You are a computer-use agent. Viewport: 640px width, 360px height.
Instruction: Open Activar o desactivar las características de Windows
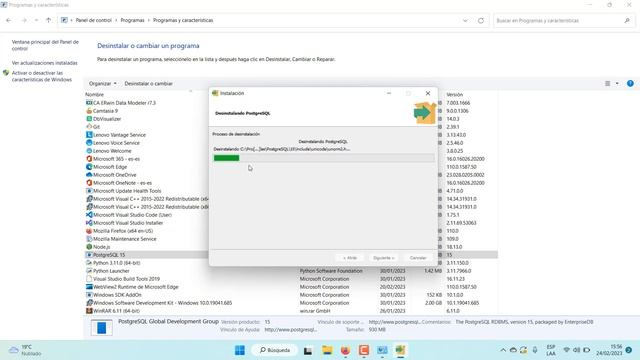pyautogui.click(x=42, y=76)
